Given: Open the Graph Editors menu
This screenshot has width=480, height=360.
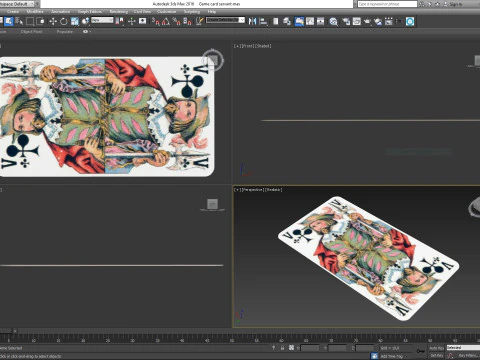Looking at the screenshot, I should (x=90, y=11).
